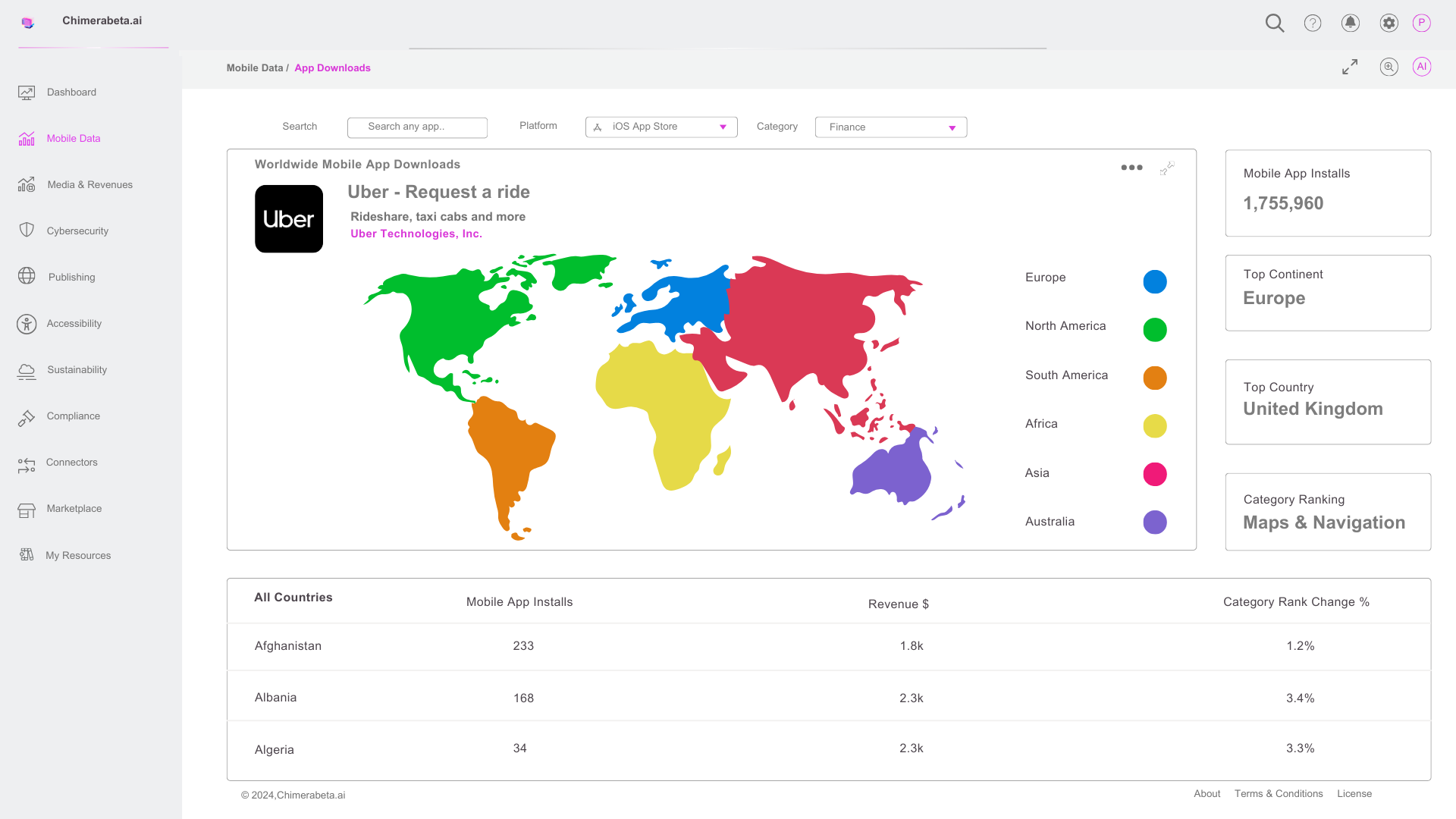
Task: Click the Marketplace storefront icon
Action: click(x=27, y=510)
